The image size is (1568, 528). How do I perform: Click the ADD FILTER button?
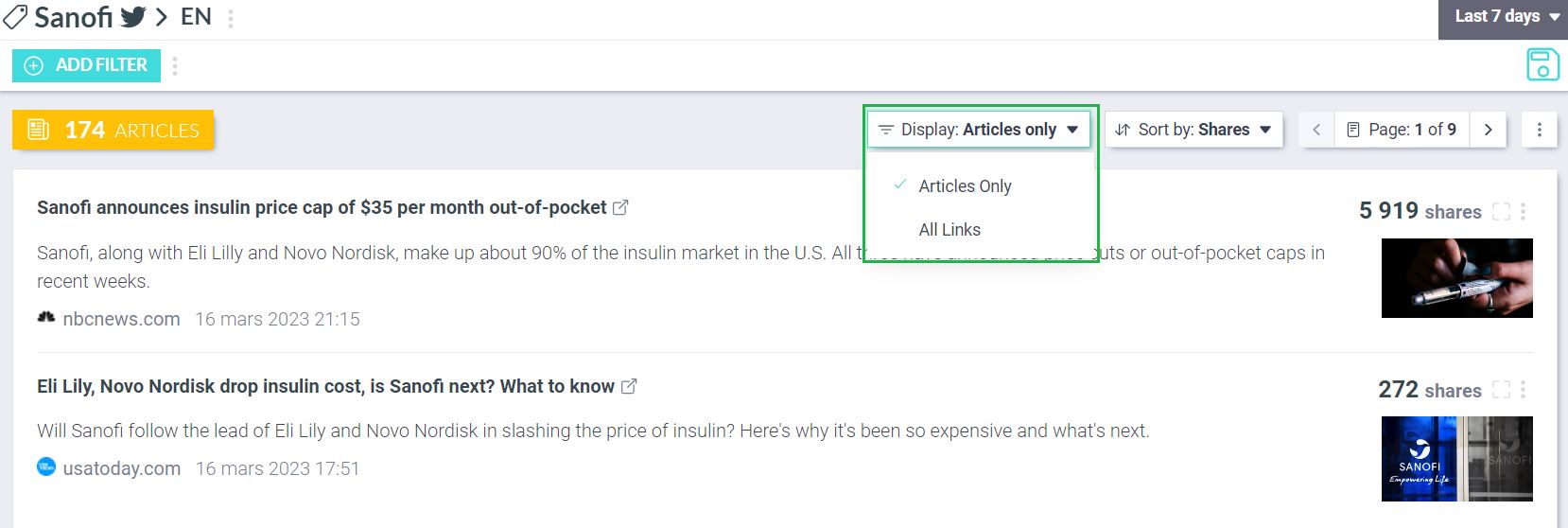(87, 65)
